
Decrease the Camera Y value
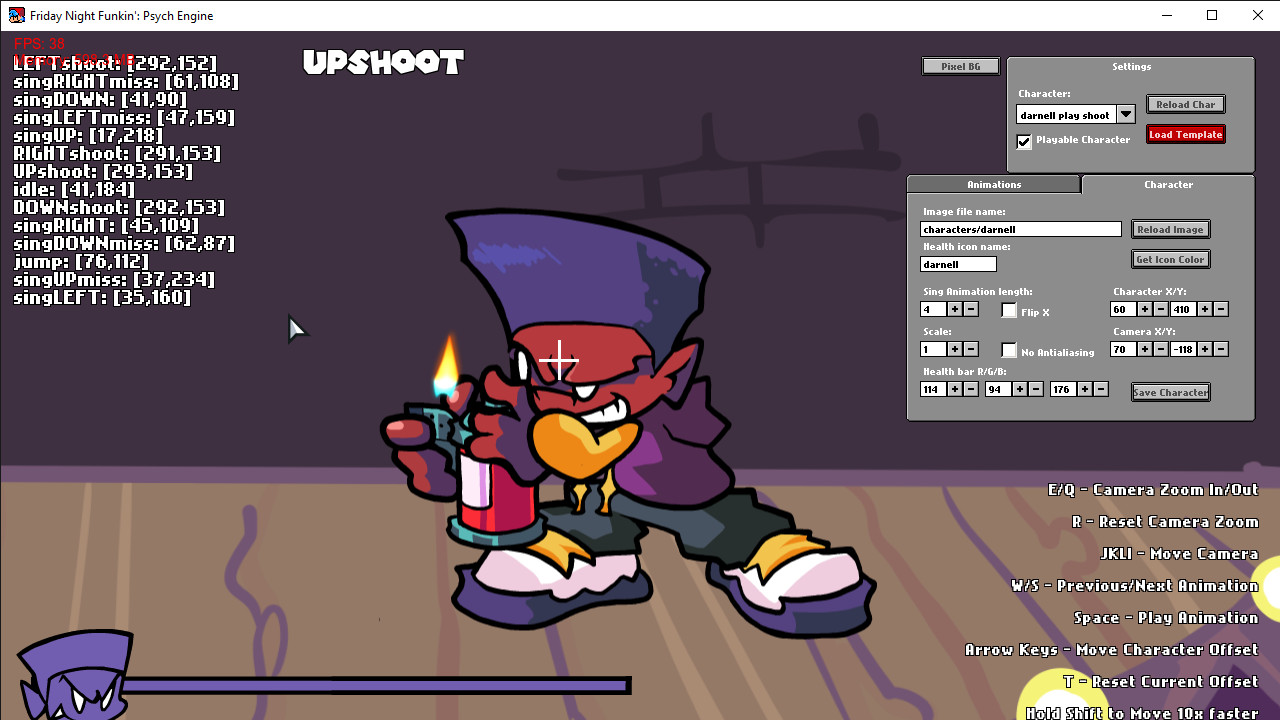pyautogui.click(x=1220, y=349)
